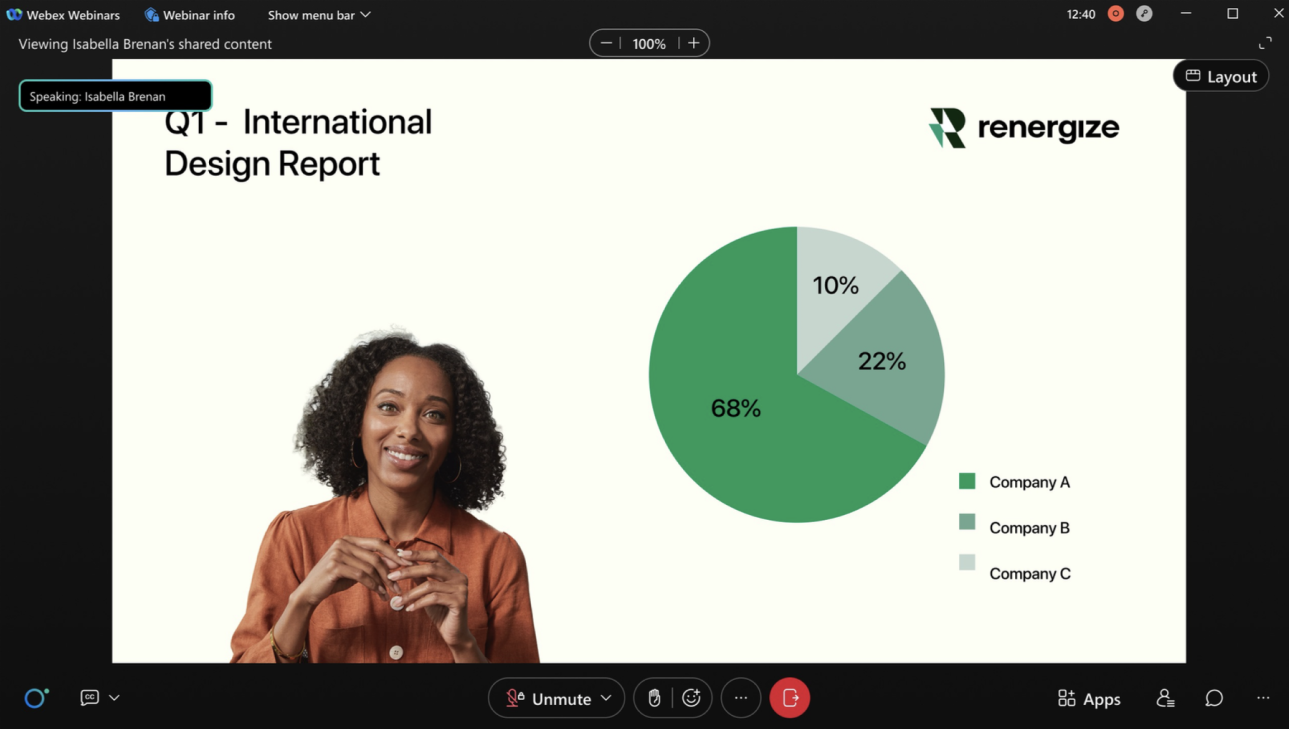Expand the Show menu bar dropdown
Image resolution: width=1289 pixels, height=729 pixels.
(319, 15)
